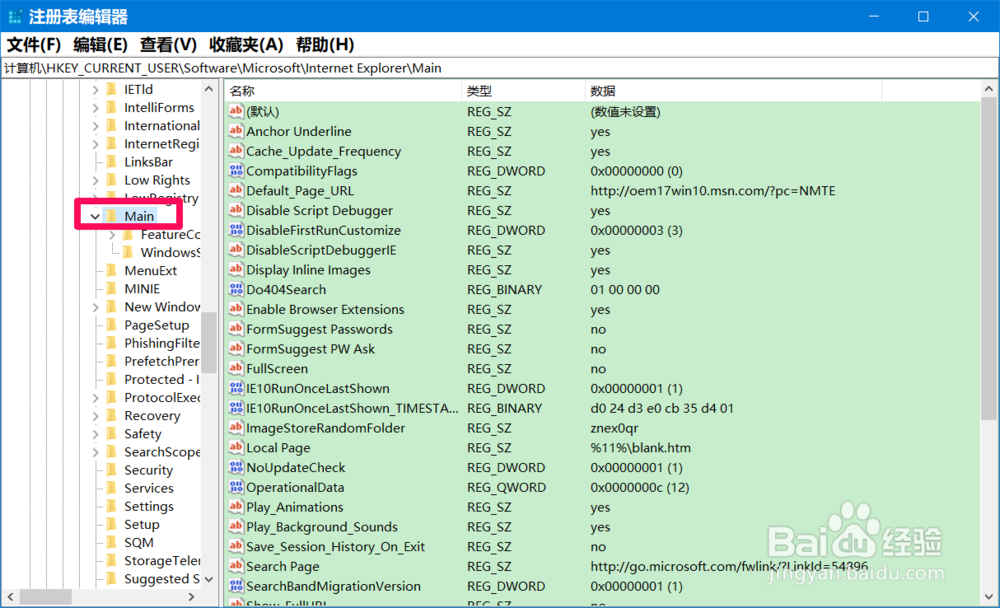1000x608 pixels.
Task: Open the 编辑(E) menu
Action: [100, 45]
